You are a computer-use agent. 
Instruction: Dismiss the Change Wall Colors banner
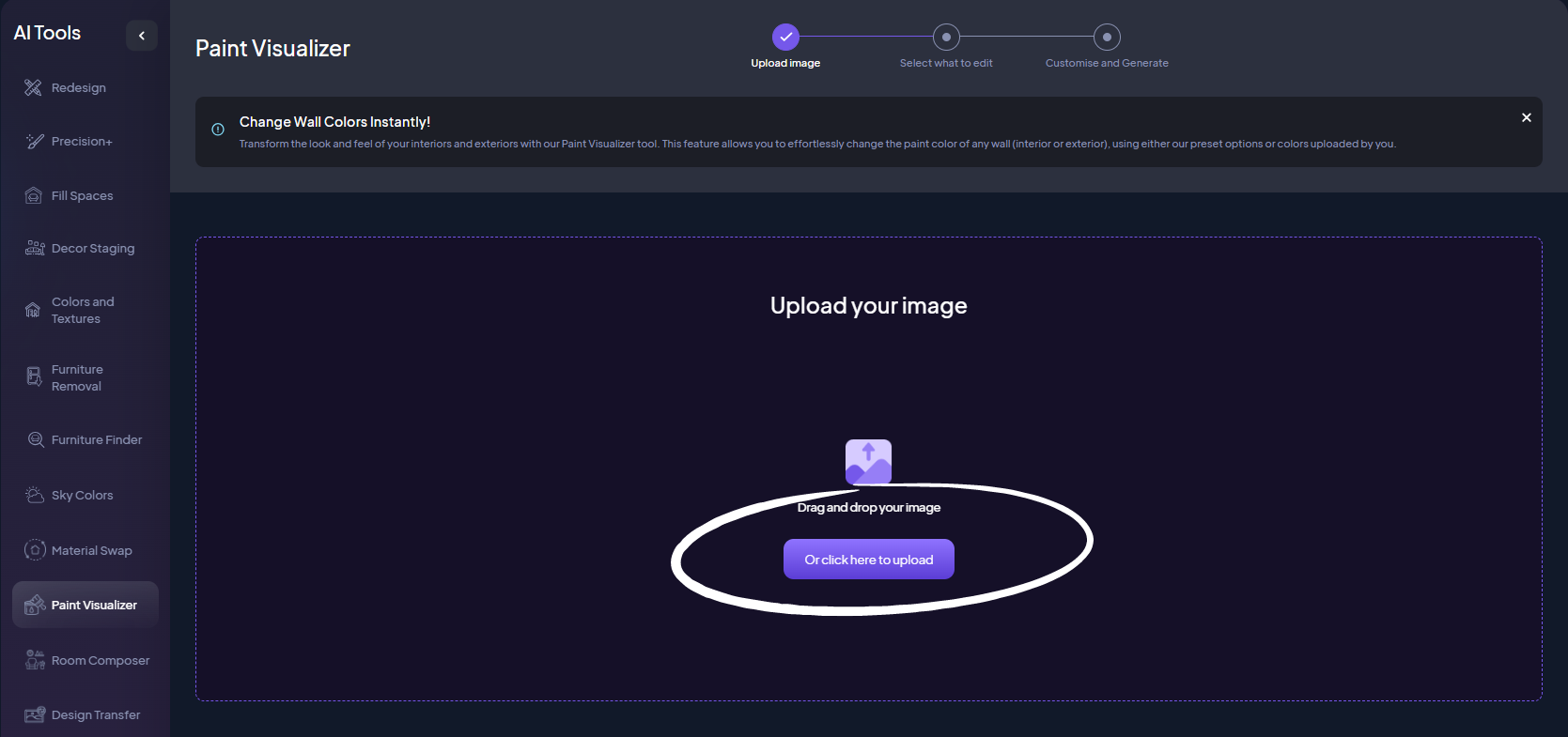[x=1526, y=117]
